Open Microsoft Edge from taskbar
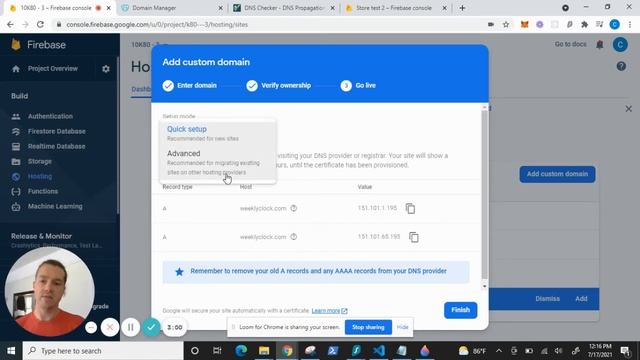The width and height of the screenshot is (640, 360). [241, 351]
